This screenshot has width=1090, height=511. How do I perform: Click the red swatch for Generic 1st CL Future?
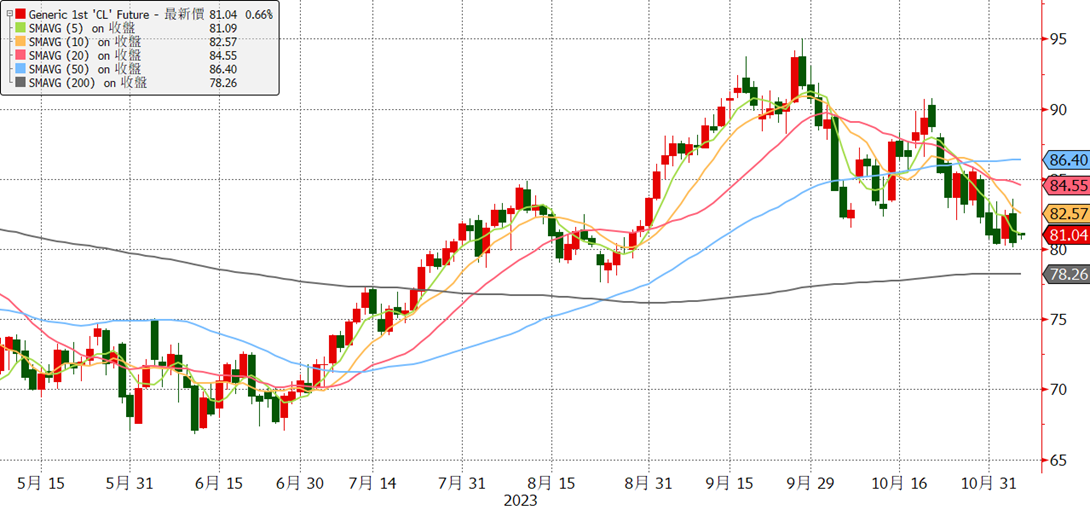[20, 15]
